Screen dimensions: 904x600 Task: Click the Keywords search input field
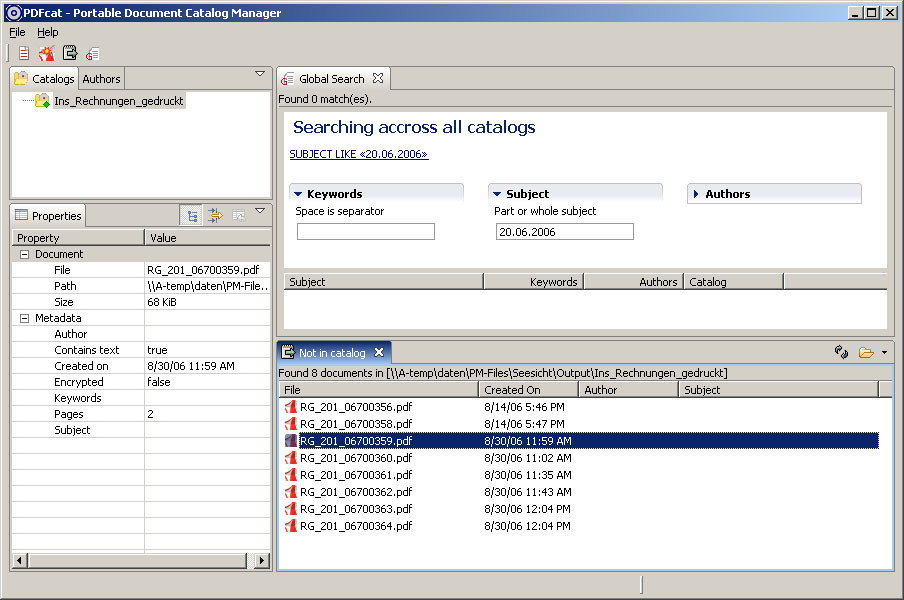click(x=366, y=232)
